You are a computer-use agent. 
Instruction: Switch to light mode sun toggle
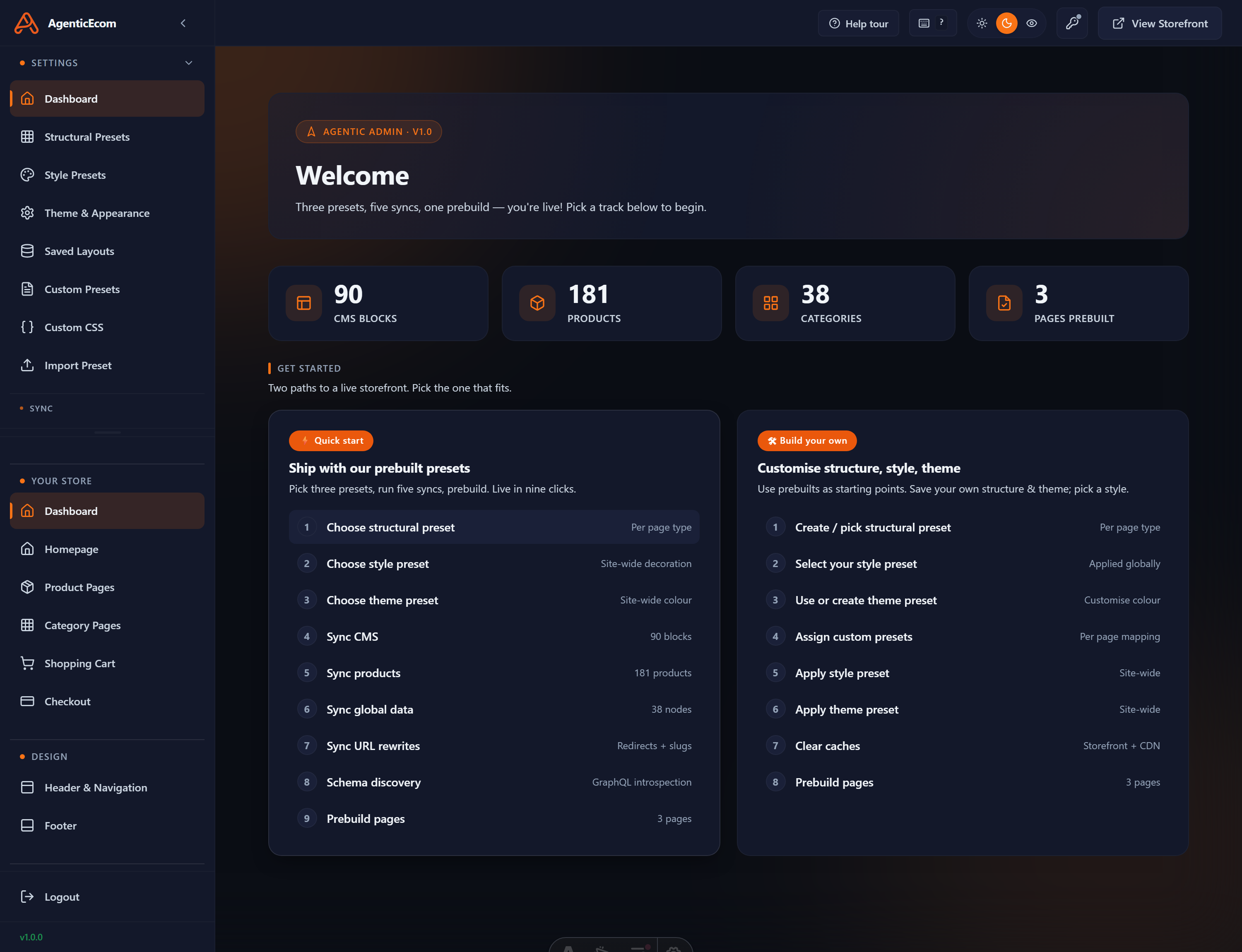click(x=982, y=23)
